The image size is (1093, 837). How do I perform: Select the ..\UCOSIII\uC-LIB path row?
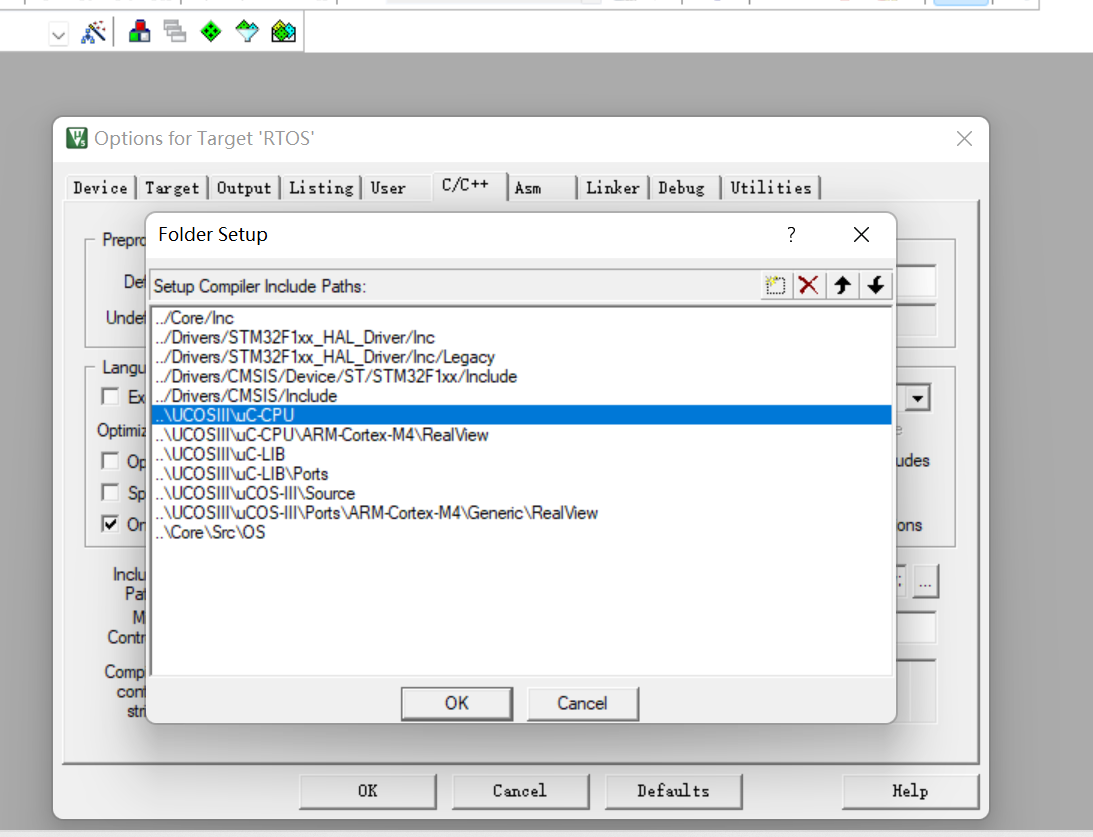pyautogui.click(x=521, y=454)
